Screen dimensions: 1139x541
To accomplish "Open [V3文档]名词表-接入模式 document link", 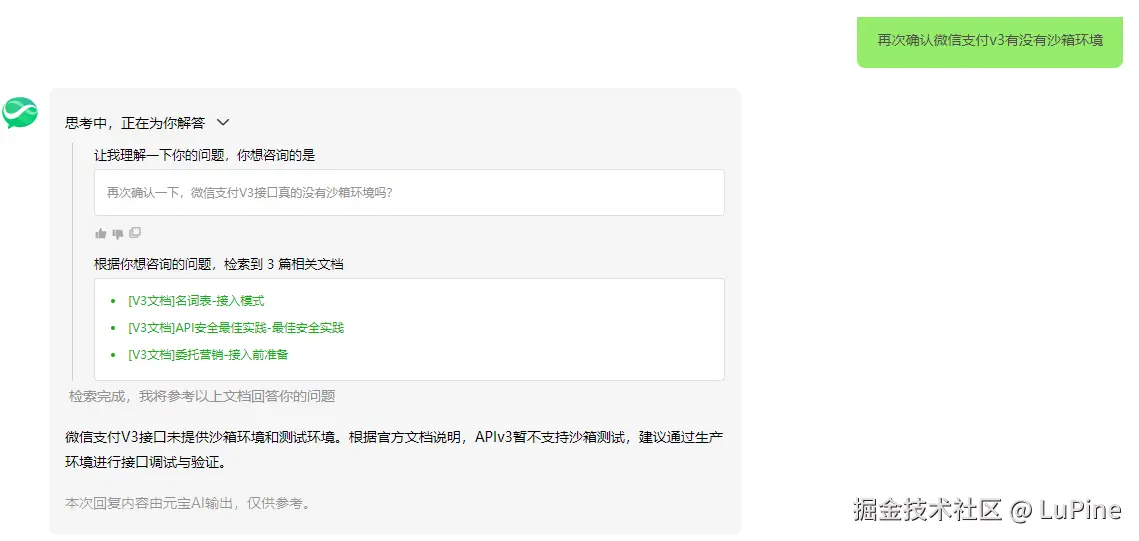I will pos(196,301).
